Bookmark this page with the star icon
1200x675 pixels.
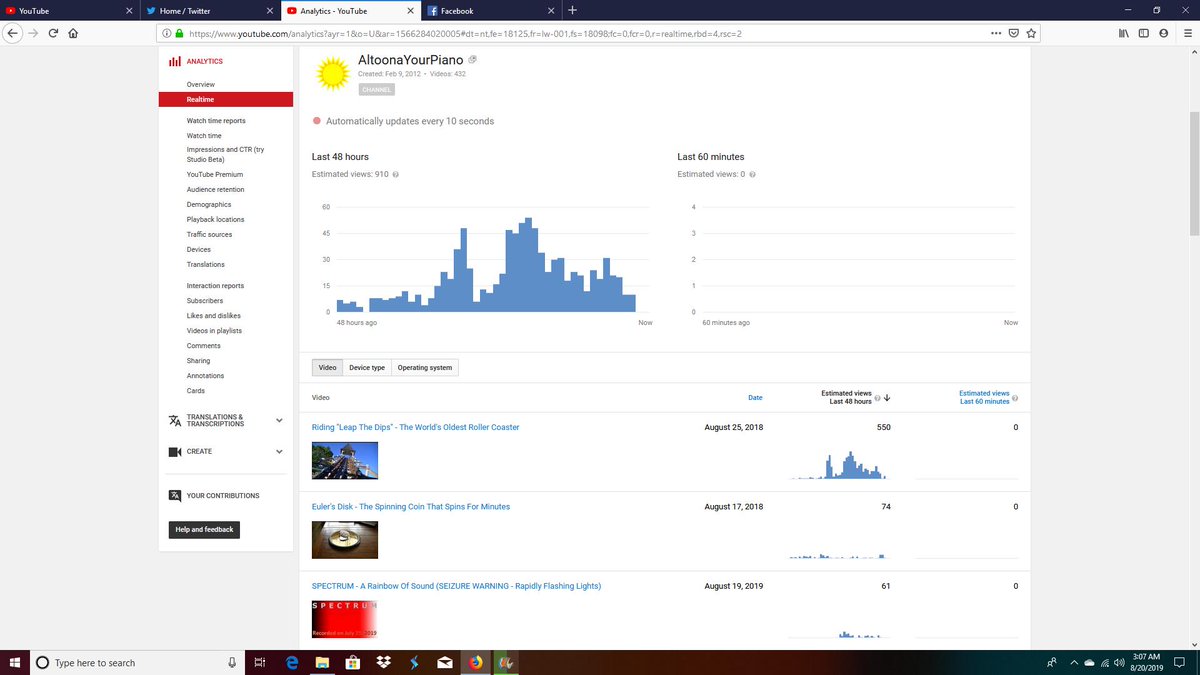(x=1031, y=32)
